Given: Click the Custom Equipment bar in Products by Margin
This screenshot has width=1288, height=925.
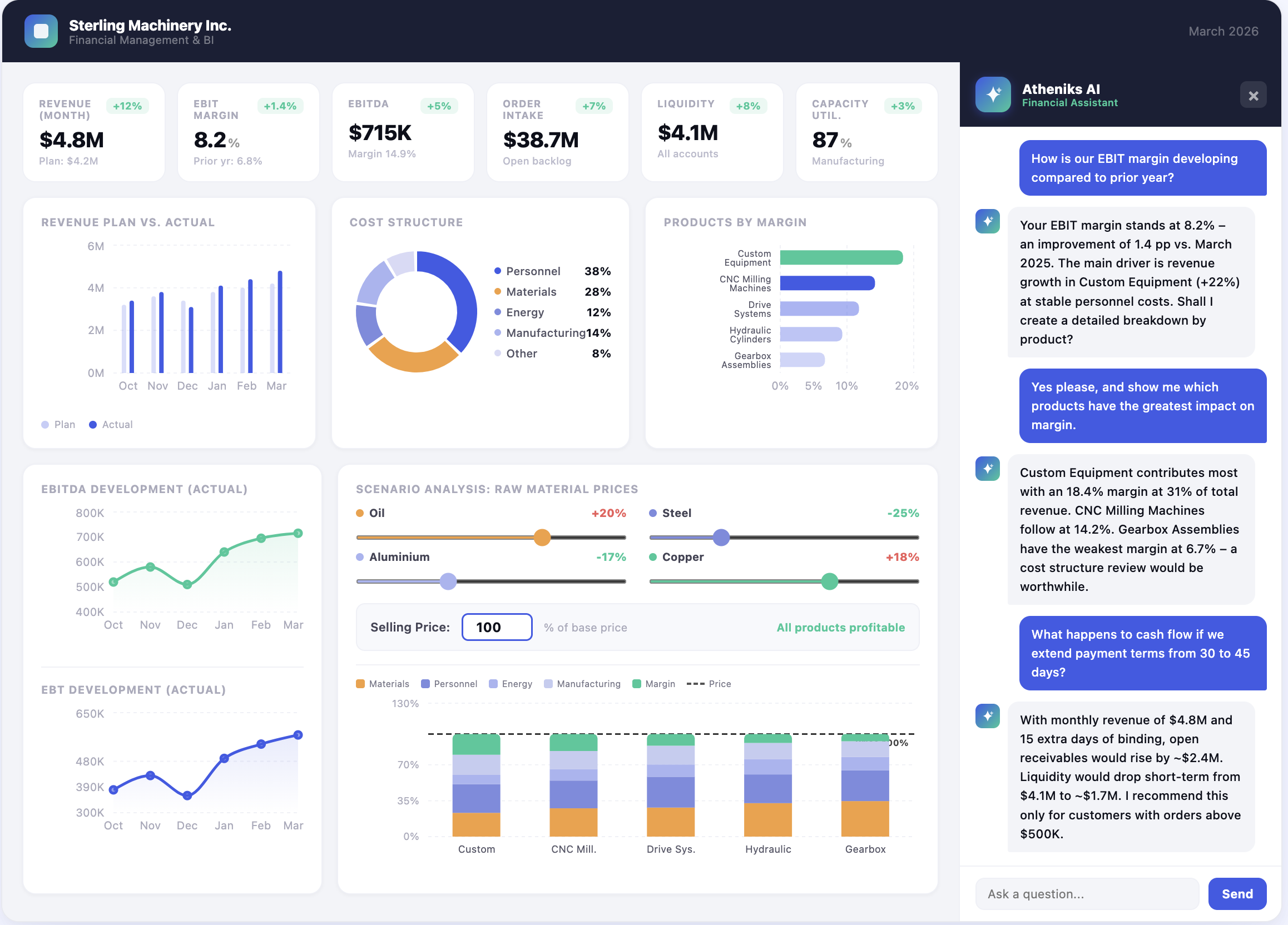Looking at the screenshot, I should (840, 257).
